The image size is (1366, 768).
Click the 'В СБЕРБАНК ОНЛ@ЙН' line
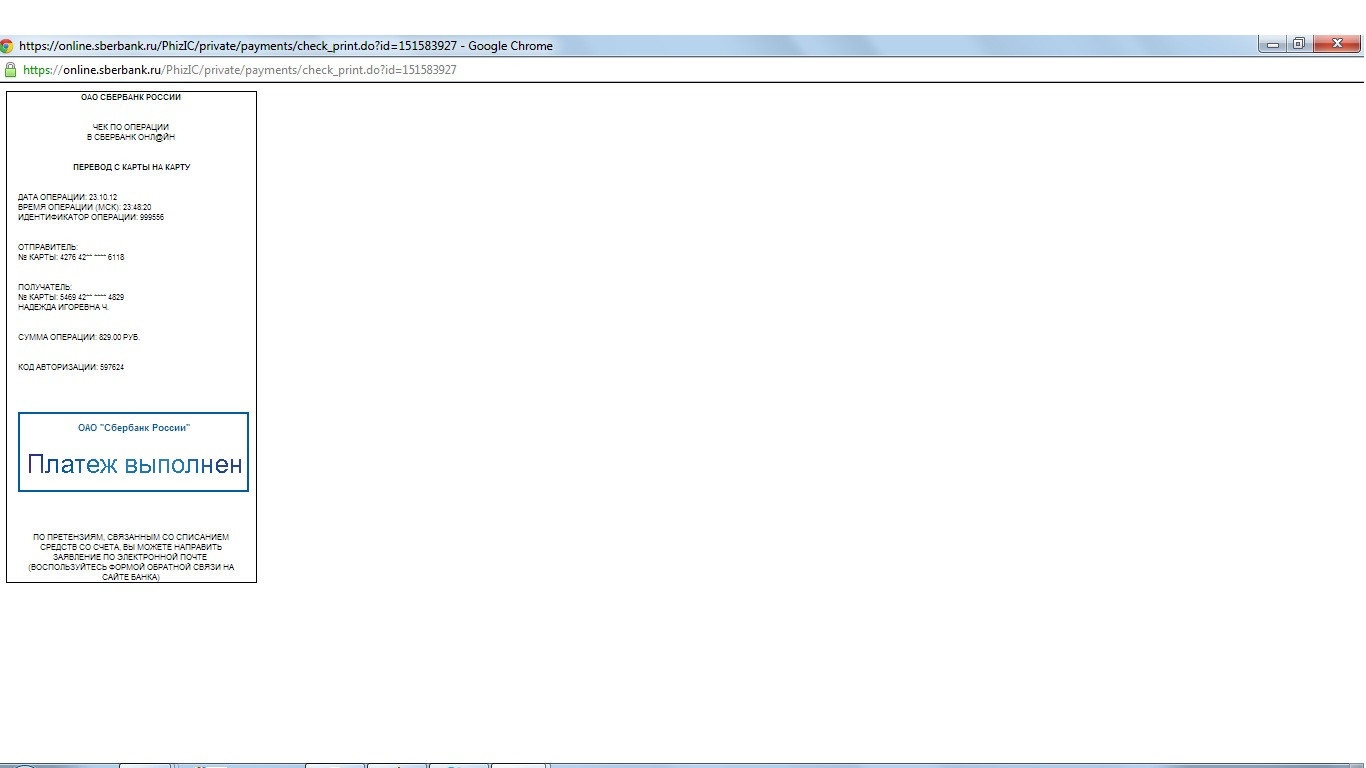131,138
